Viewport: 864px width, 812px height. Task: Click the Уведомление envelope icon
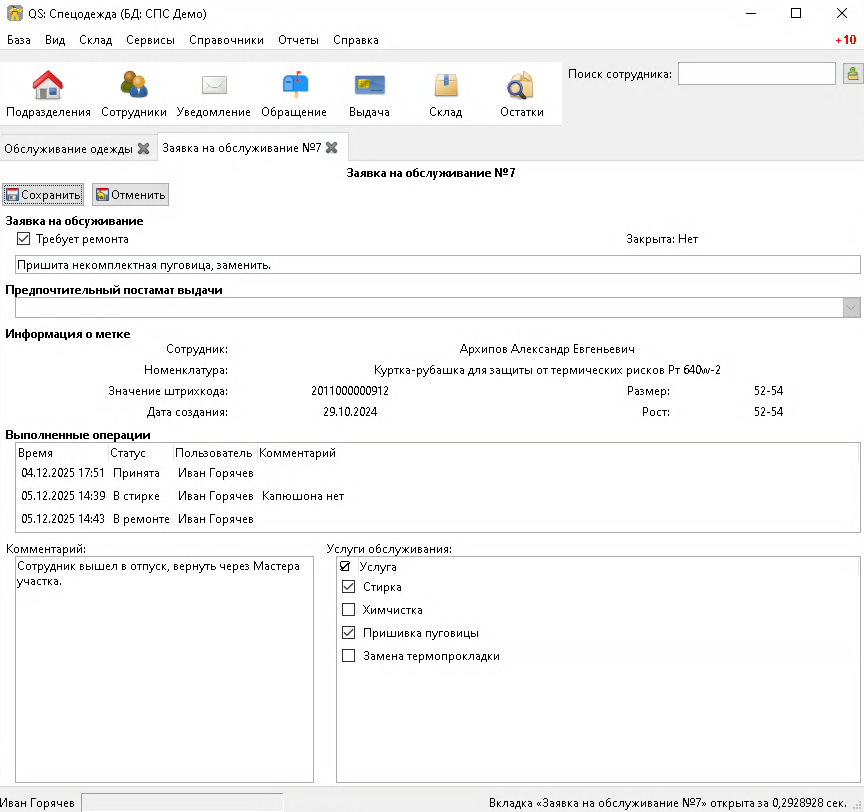pos(214,87)
